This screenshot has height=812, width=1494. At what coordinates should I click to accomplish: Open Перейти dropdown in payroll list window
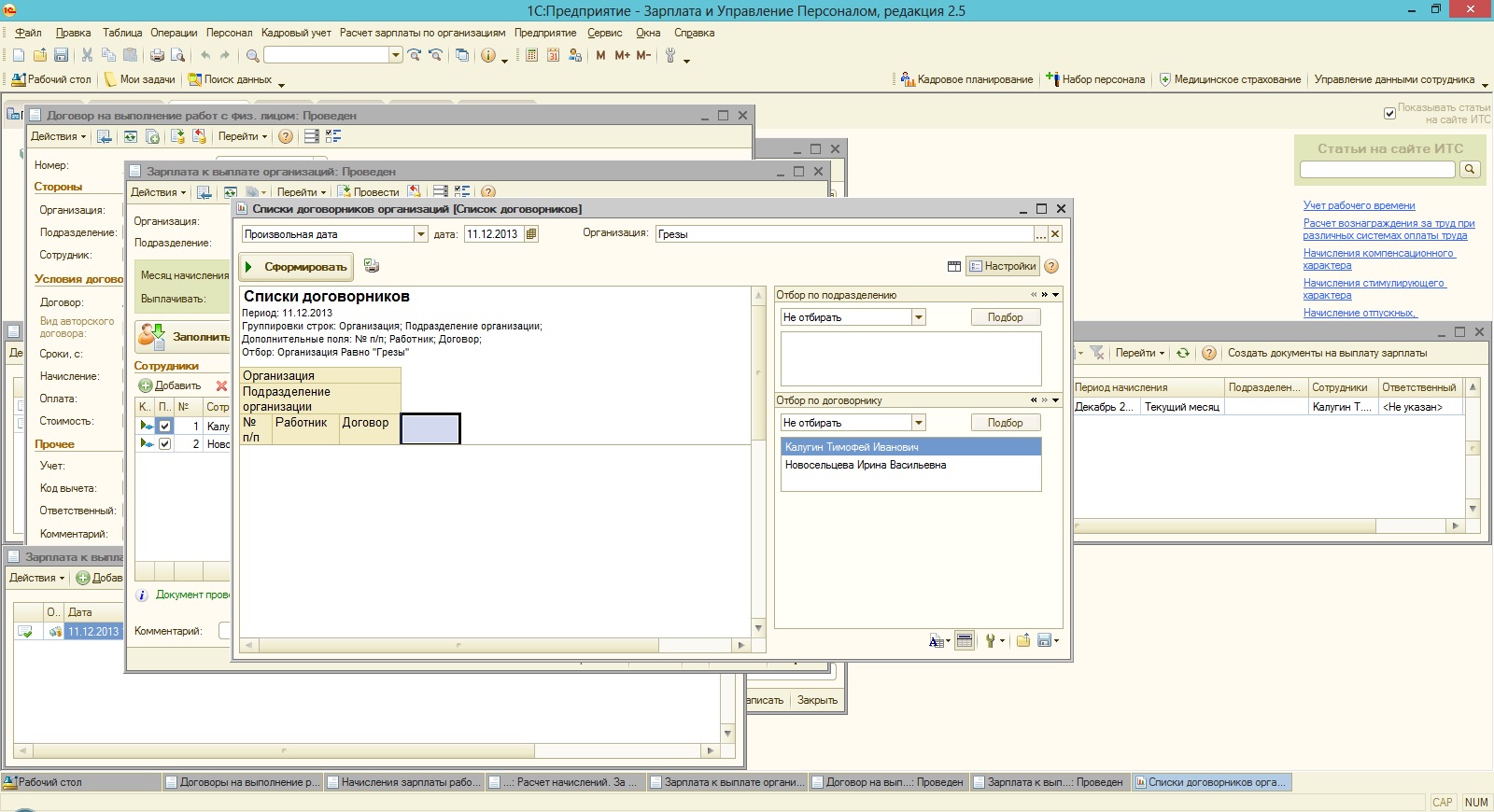(1140, 353)
